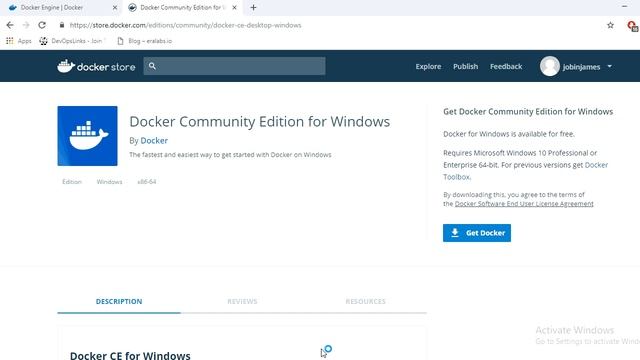Image resolution: width=640 pixels, height=360 pixels.
Task: Close the Docker Engine tab
Action: coord(115,7)
